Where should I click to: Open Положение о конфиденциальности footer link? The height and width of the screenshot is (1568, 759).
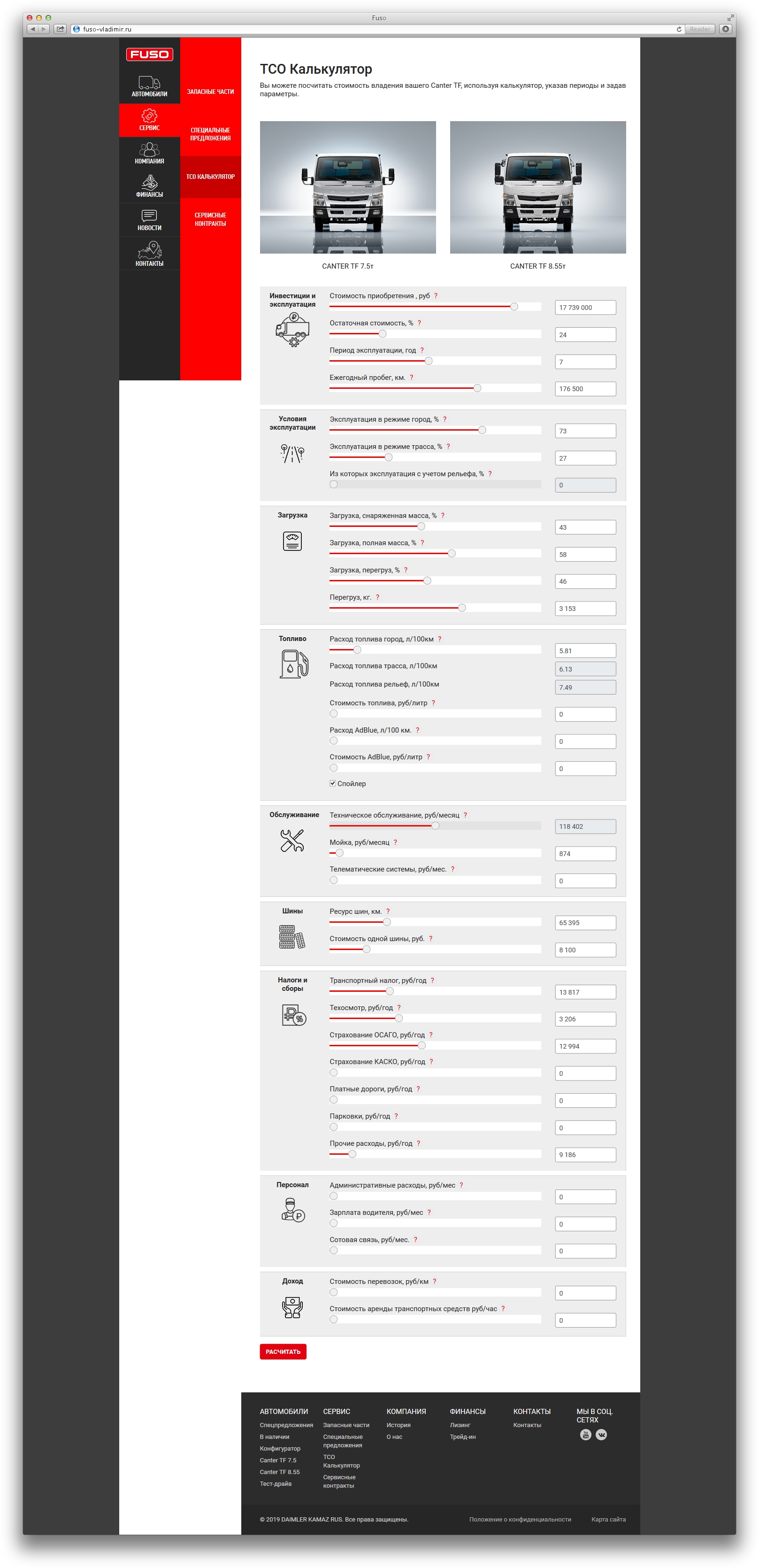click(520, 1519)
